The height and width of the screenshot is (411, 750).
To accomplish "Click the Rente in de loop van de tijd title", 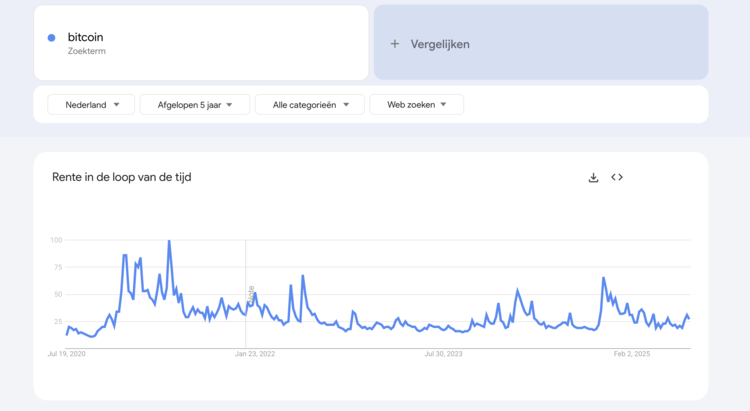I will coord(121,177).
